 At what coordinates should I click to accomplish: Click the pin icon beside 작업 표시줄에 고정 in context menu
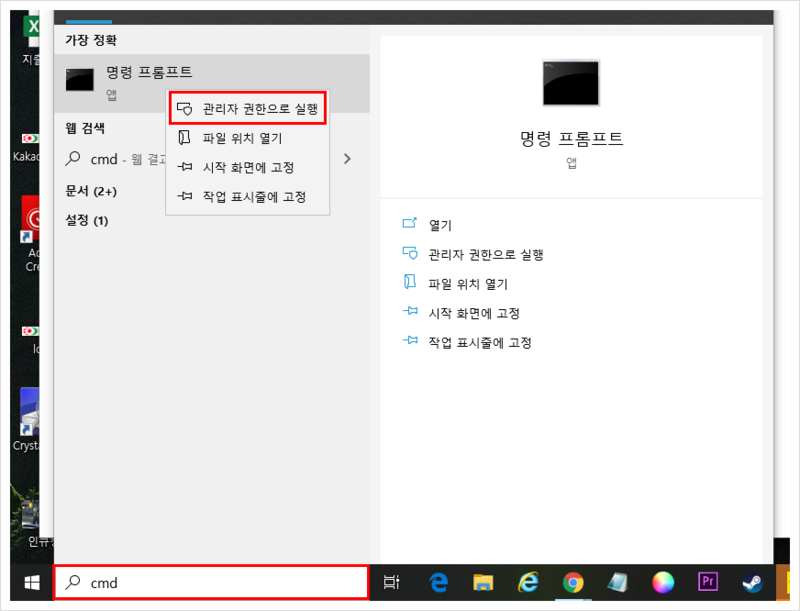click(x=184, y=196)
